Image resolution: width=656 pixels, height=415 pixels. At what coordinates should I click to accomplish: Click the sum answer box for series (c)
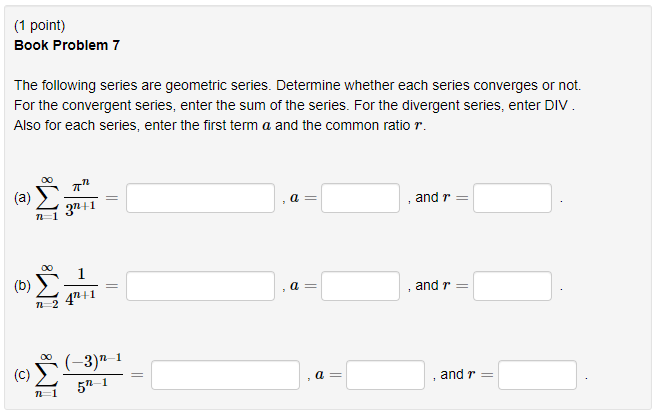point(226,375)
